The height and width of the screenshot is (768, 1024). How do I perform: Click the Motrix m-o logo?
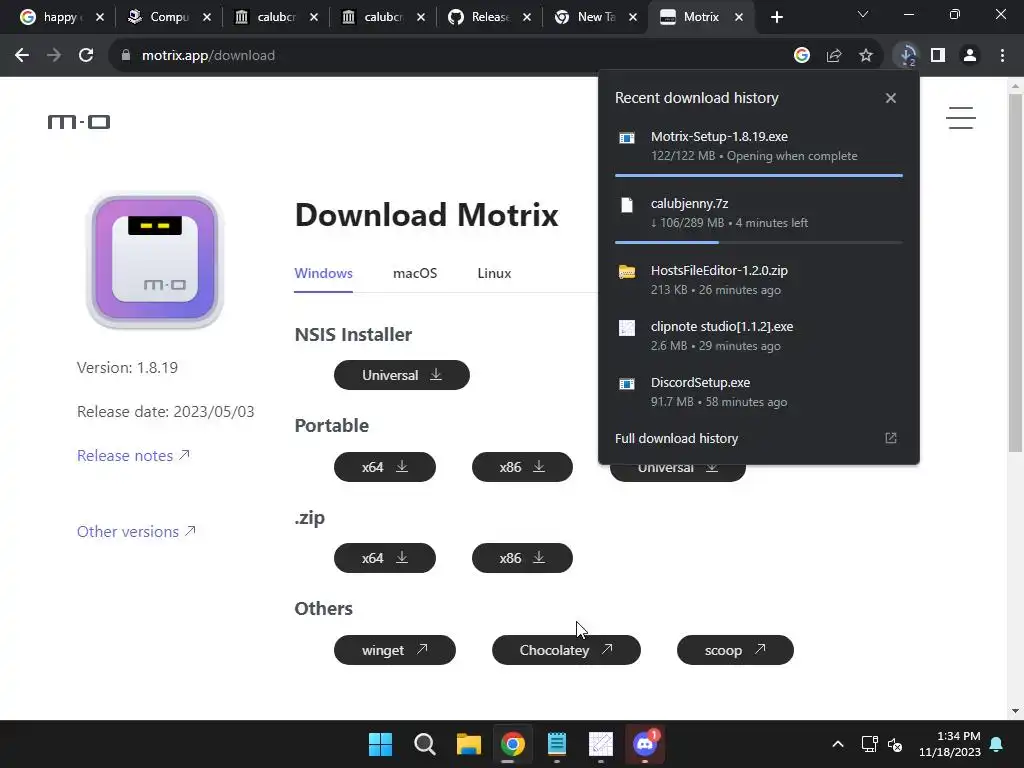coord(79,121)
